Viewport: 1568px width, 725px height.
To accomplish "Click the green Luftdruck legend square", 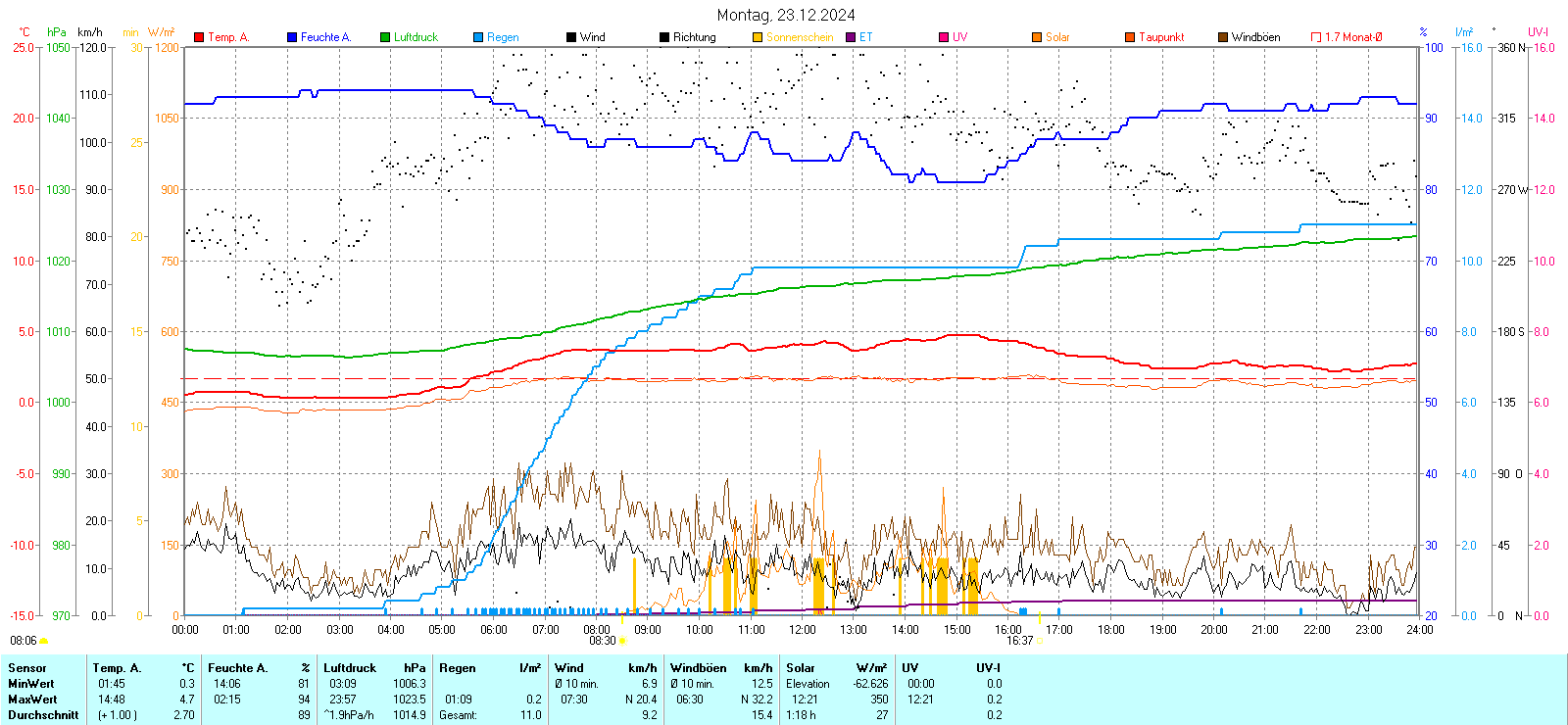I will 385,37.
